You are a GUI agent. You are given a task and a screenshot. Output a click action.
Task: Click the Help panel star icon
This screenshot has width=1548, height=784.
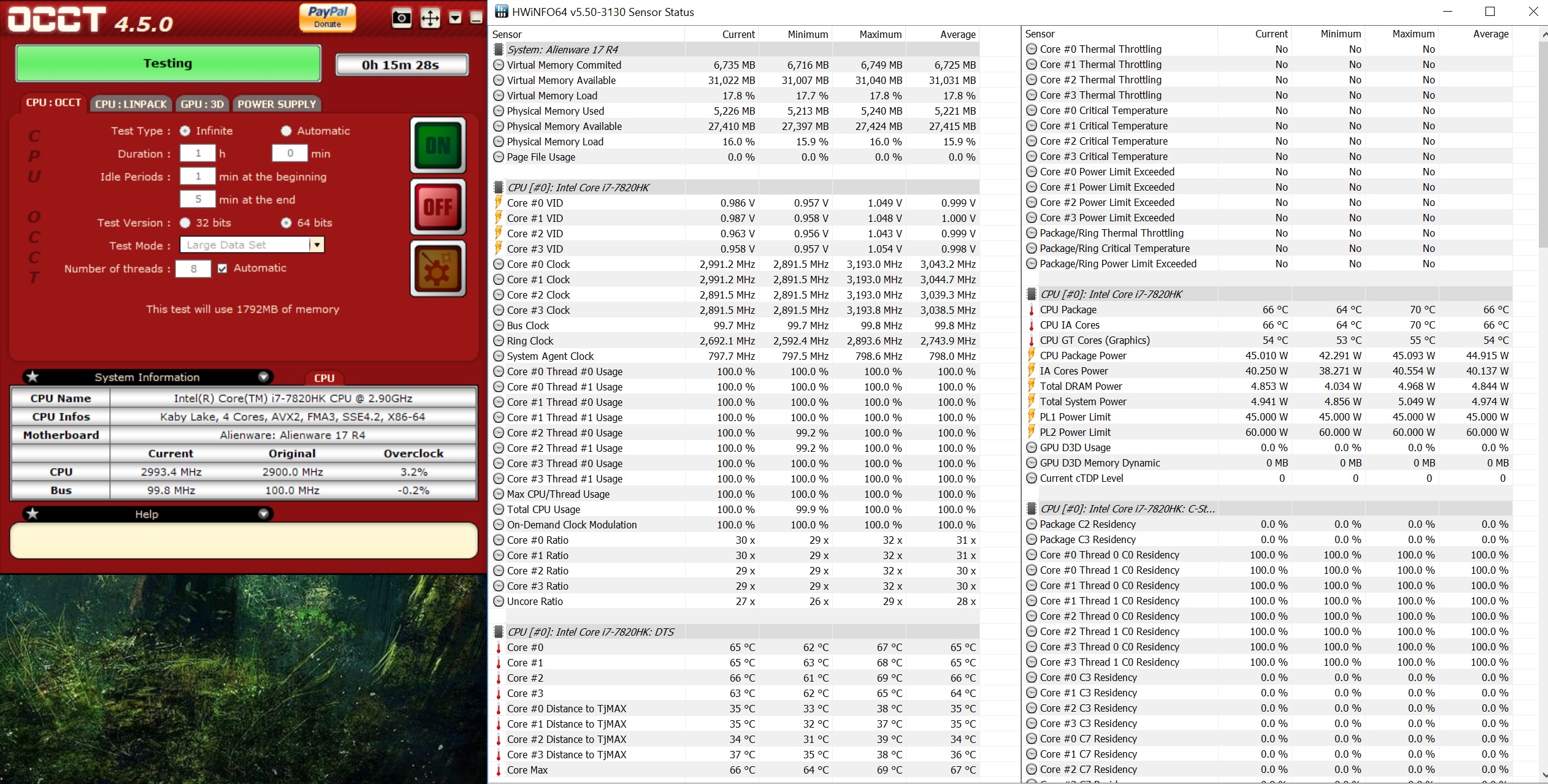click(x=33, y=514)
